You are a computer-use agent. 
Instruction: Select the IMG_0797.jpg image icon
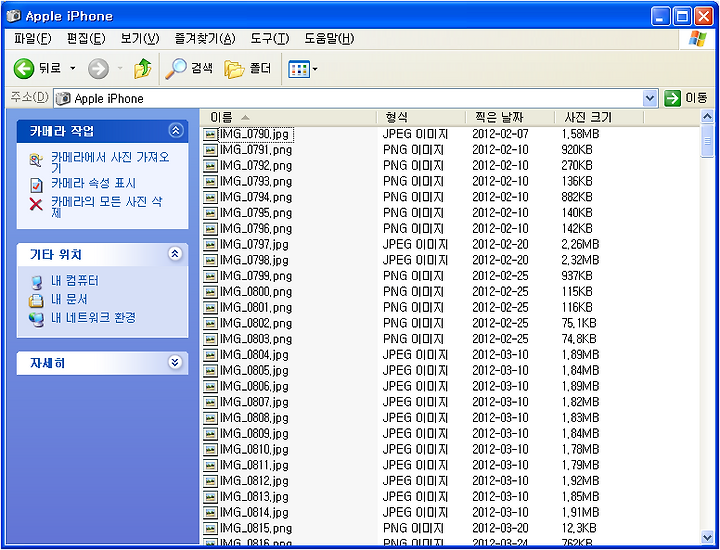tap(210, 245)
